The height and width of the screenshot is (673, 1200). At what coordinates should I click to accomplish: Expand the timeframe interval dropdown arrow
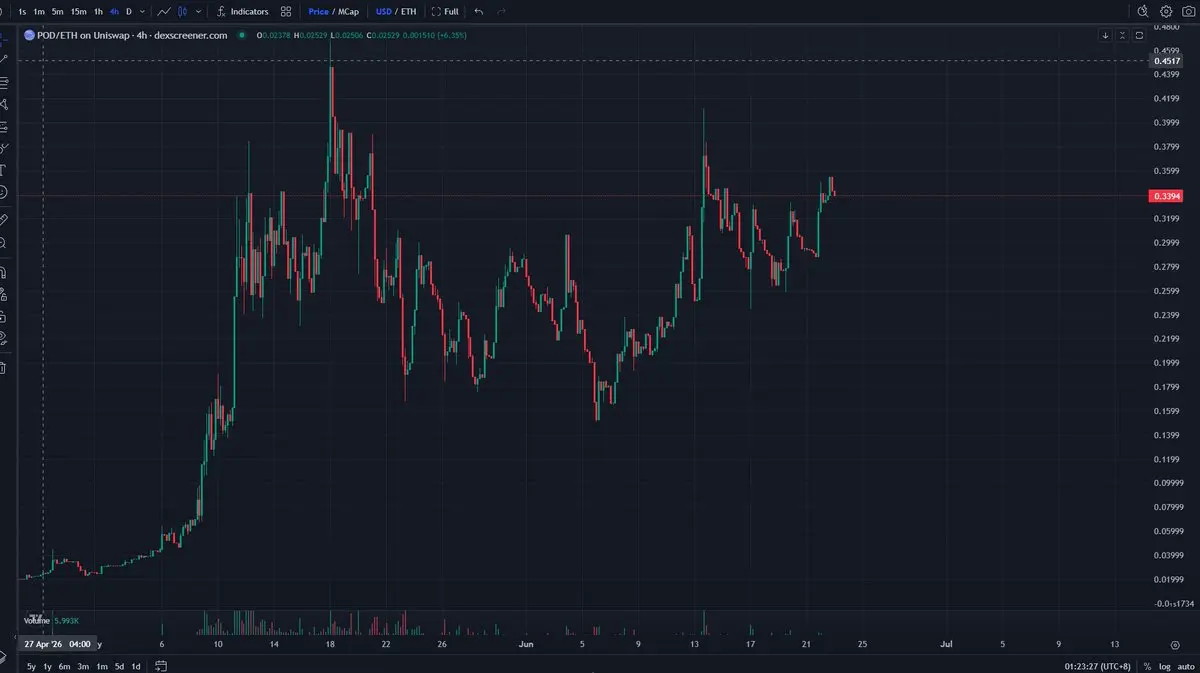pos(142,12)
